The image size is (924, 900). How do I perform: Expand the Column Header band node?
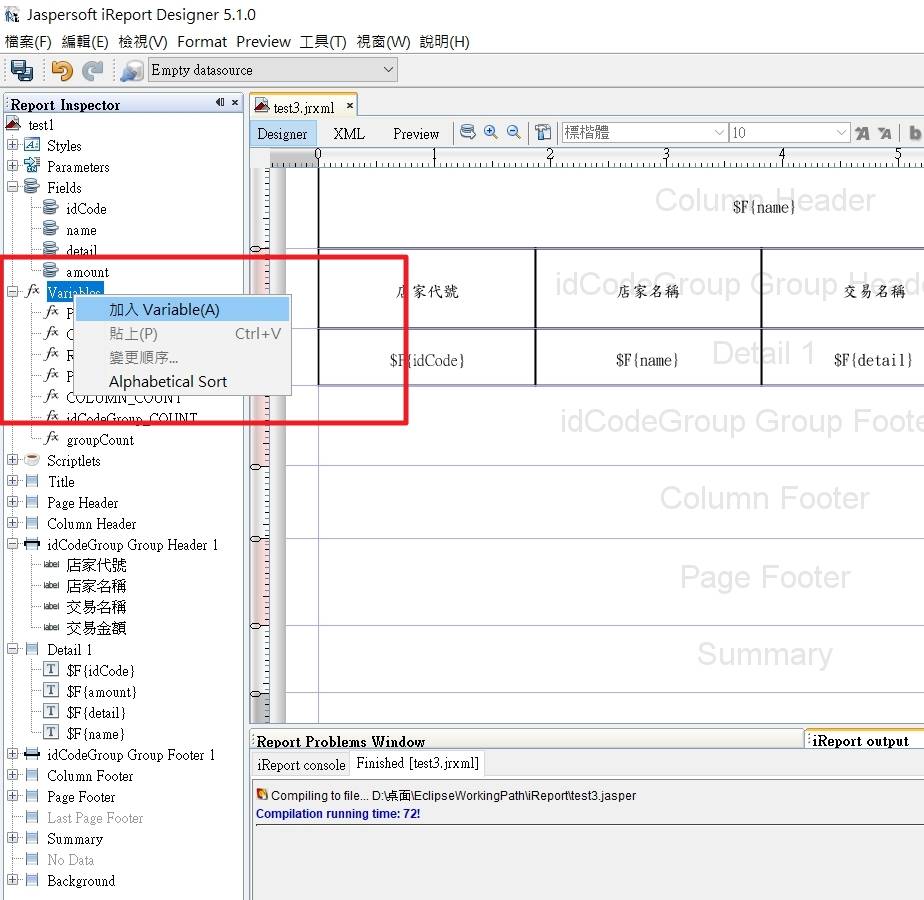(x=12, y=523)
